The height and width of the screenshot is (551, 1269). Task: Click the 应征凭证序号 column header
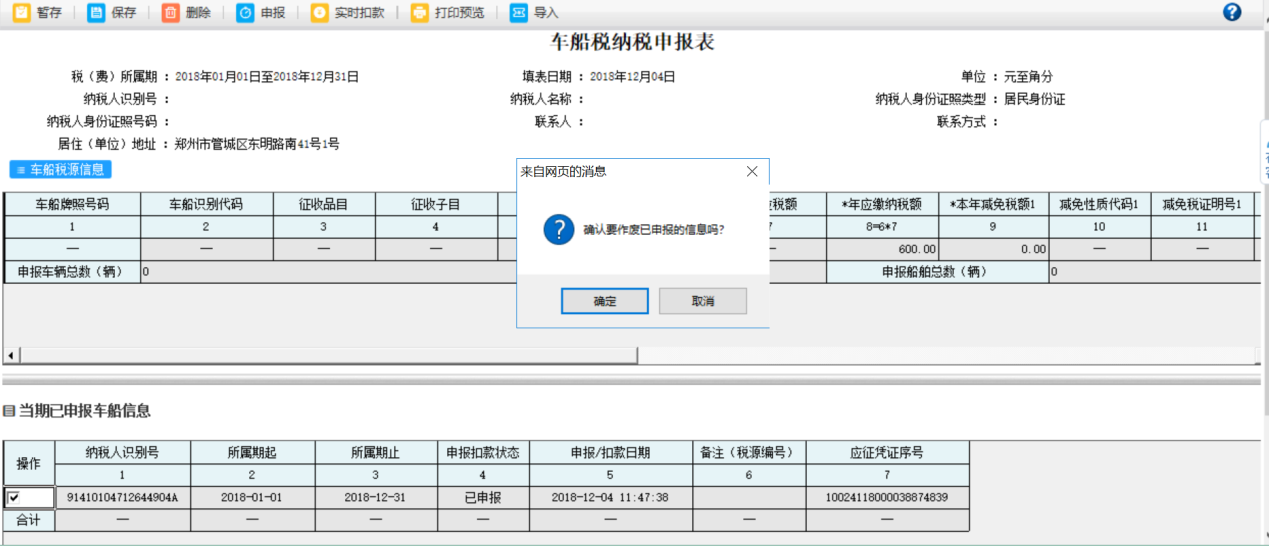[x=887, y=453]
